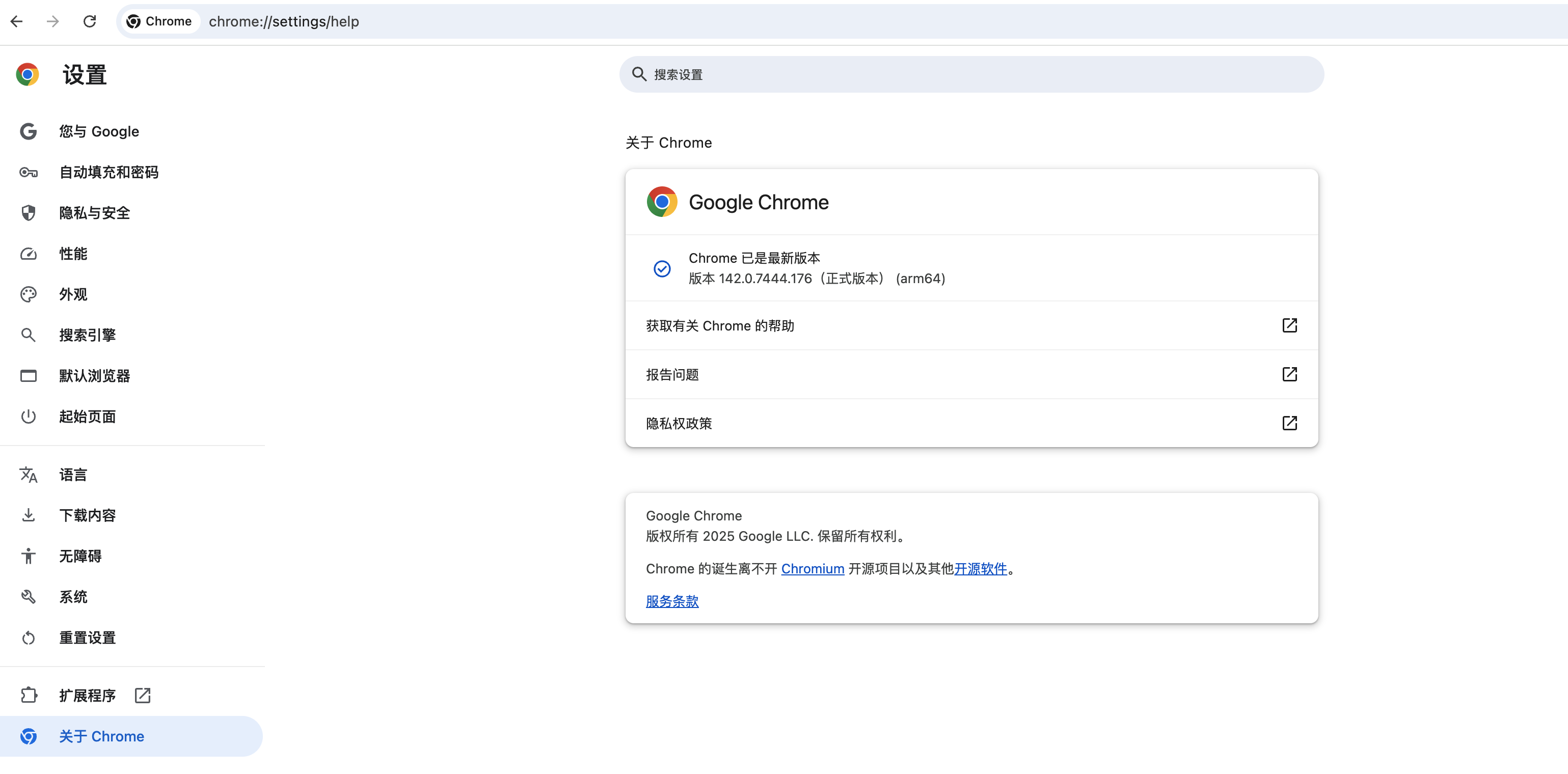Click the 无障碍 accessibility icon

click(x=29, y=556)
